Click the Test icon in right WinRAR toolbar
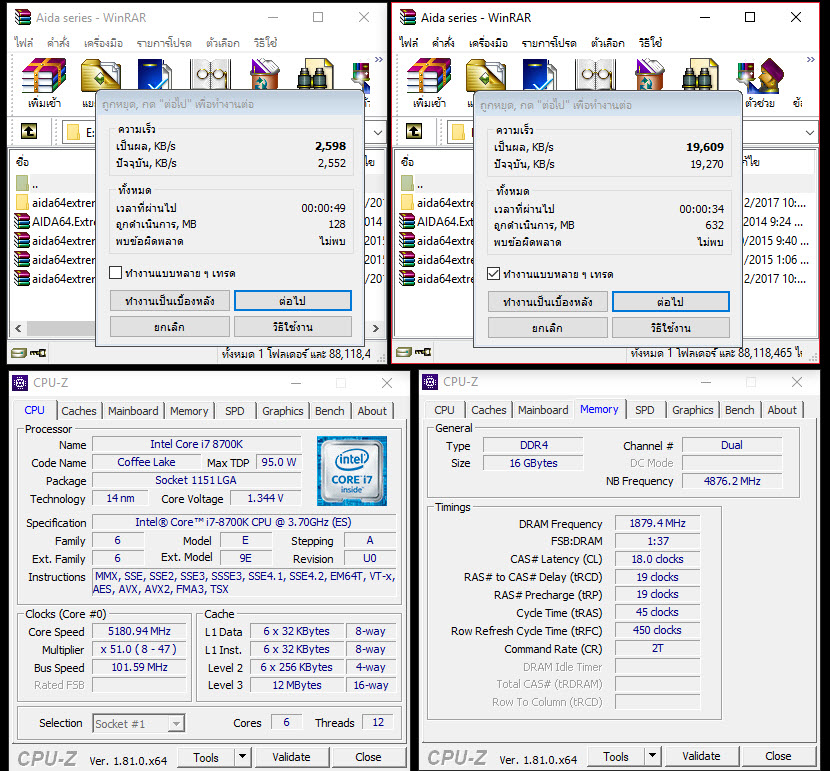830x771 pixels. tap(540, 75)
